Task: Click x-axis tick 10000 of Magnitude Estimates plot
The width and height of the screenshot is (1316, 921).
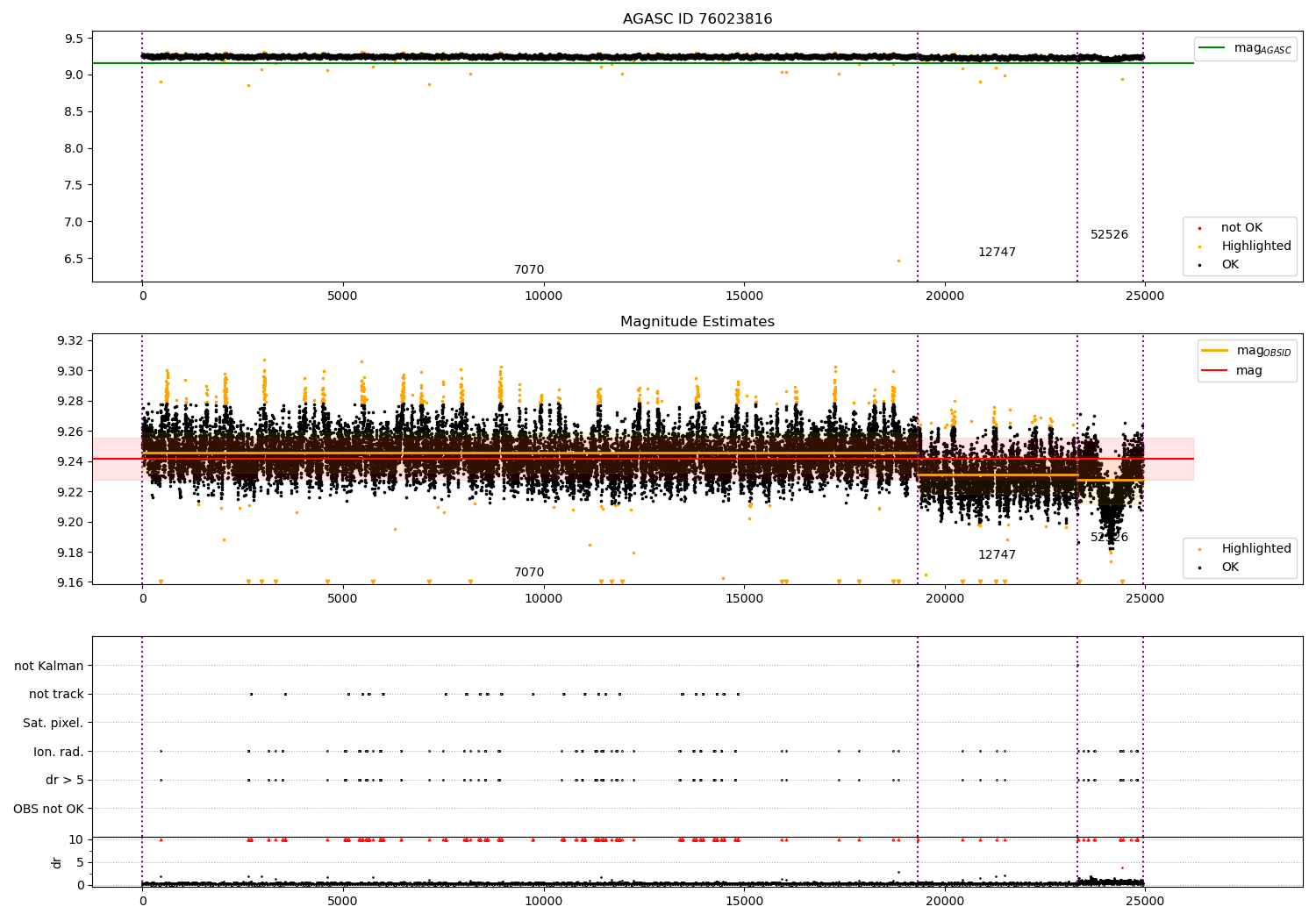Action: (x=543, y=599)
